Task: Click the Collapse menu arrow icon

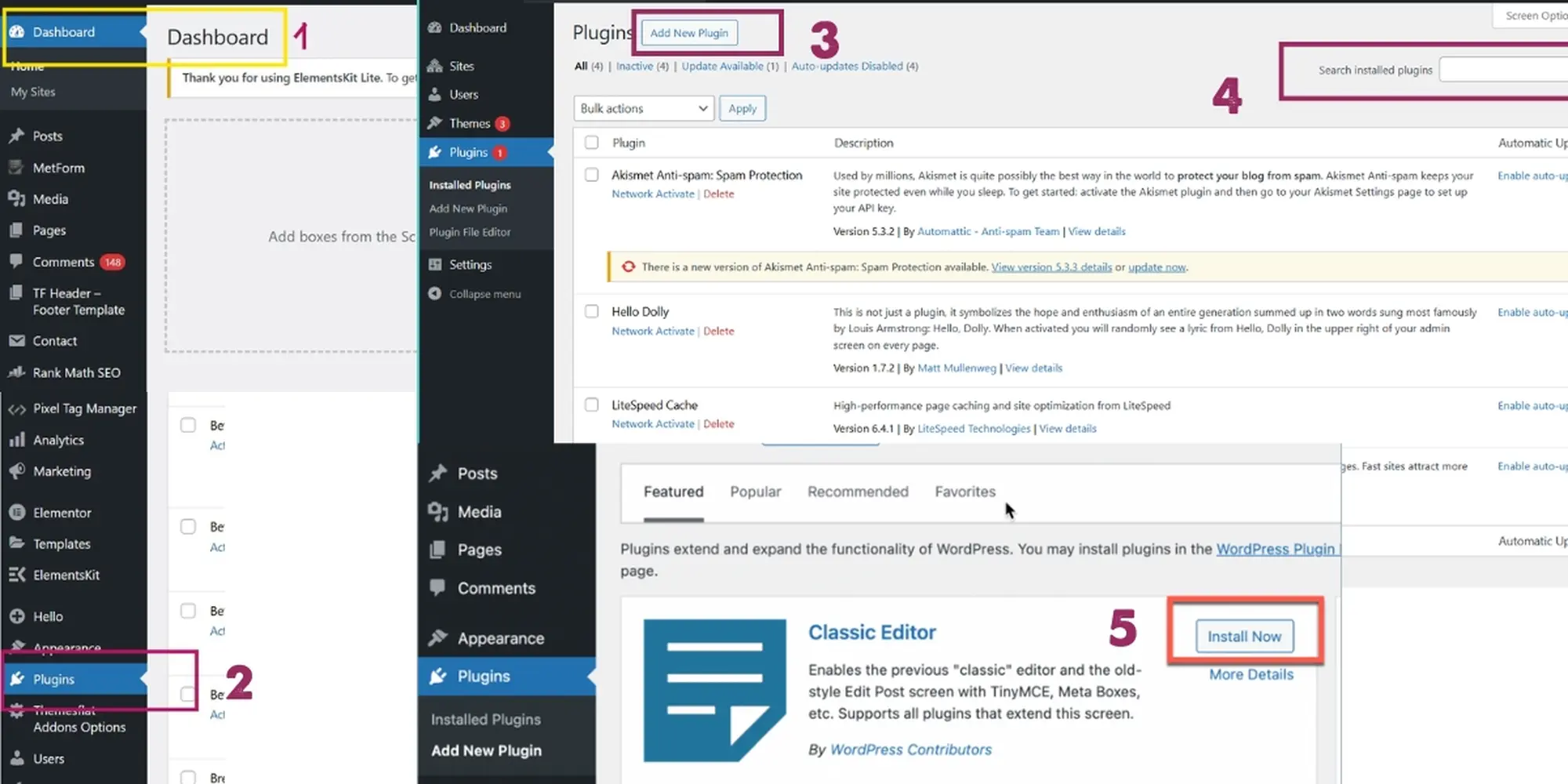Action: (435, 294)
